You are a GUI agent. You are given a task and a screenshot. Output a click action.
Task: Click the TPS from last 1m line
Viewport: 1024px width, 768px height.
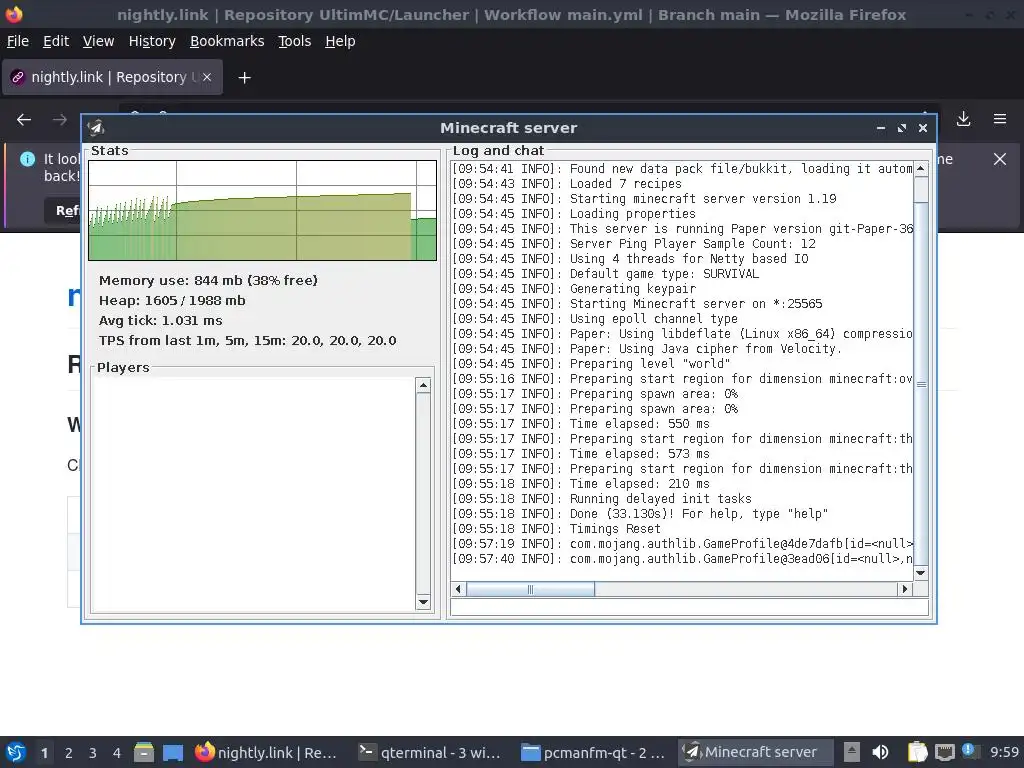click(248, 340)
